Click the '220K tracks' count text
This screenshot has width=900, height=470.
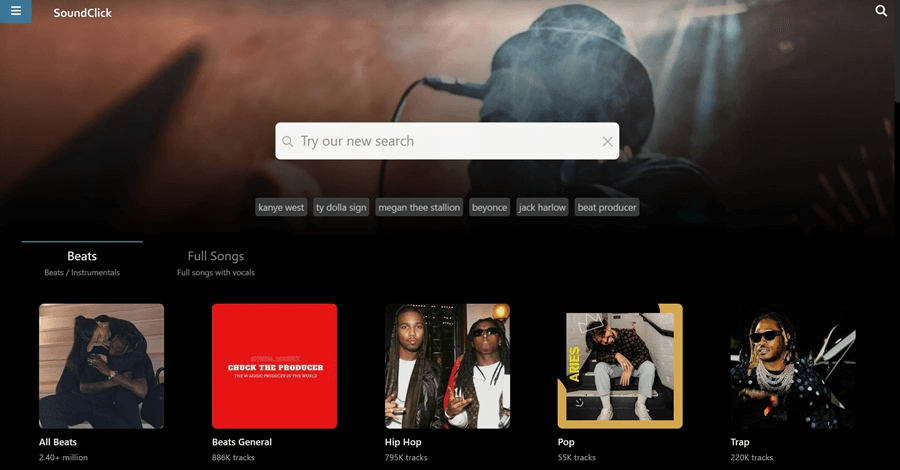click(751, 457)
